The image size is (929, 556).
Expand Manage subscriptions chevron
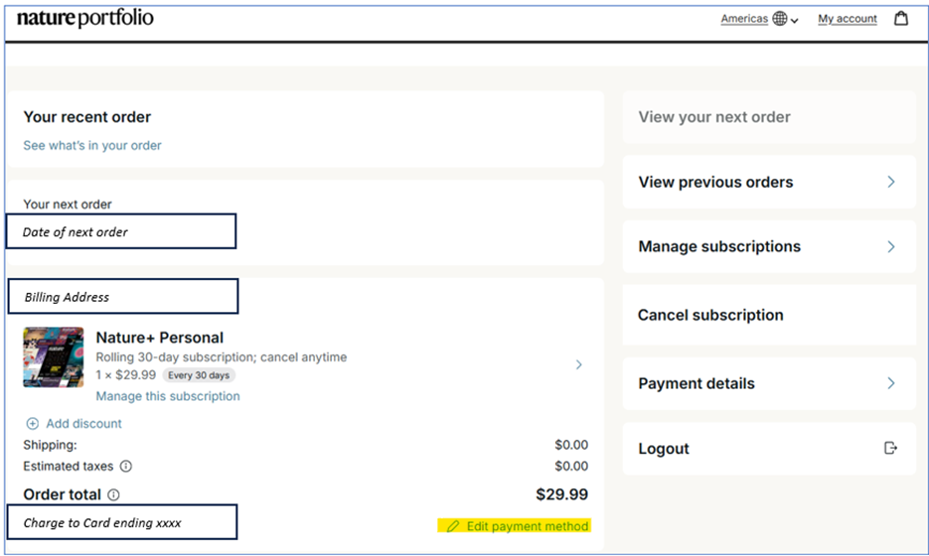click(891, 247)
